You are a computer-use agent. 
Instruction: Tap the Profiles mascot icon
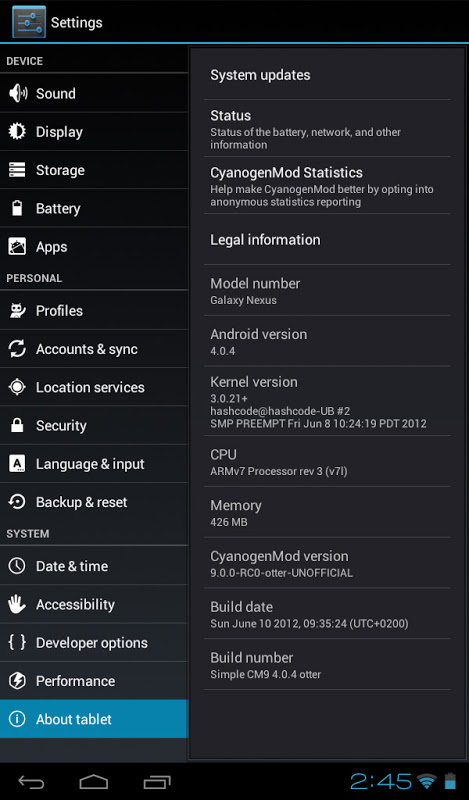click(x=17, y=310)
